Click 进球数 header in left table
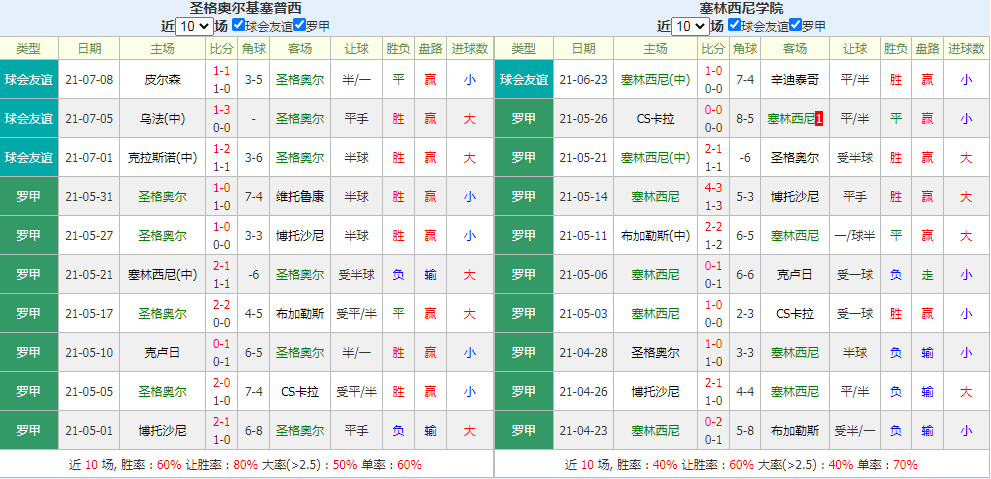 pyautogui.click(x=469, y=48)
